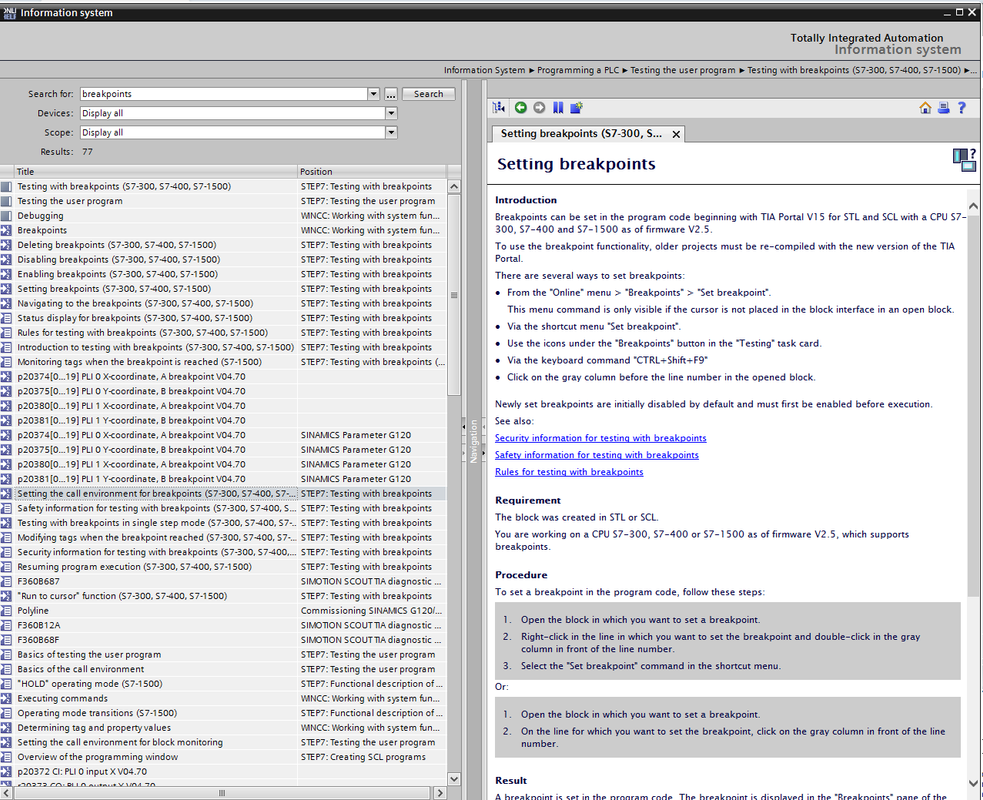Image resolution: width=983 pixels, height=800 pixels.
Task: Open 'Security information for testing with breakpoints' link
Action: coord(601,438)
